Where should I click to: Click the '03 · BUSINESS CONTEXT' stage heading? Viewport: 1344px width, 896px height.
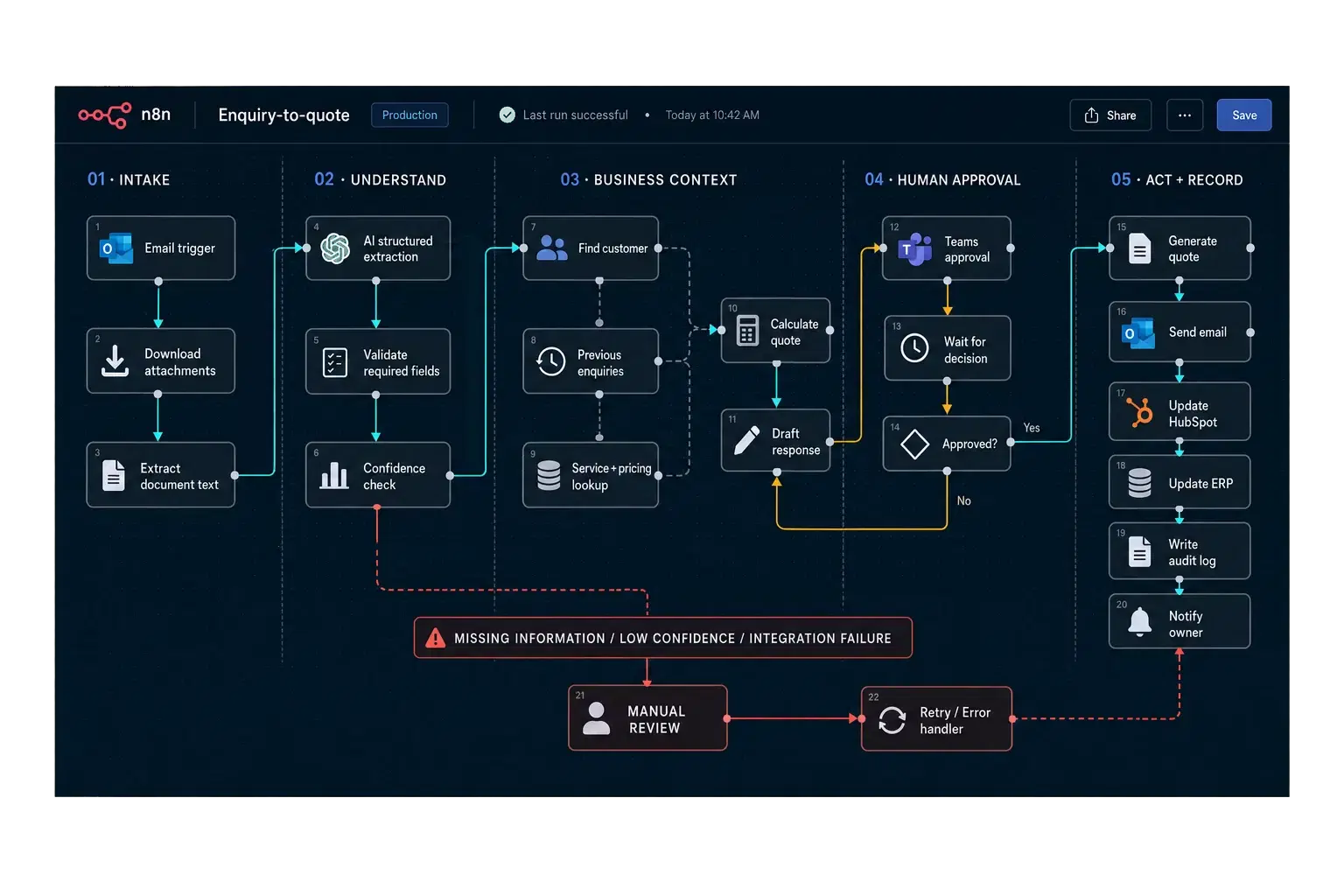[x=649, y=179]
